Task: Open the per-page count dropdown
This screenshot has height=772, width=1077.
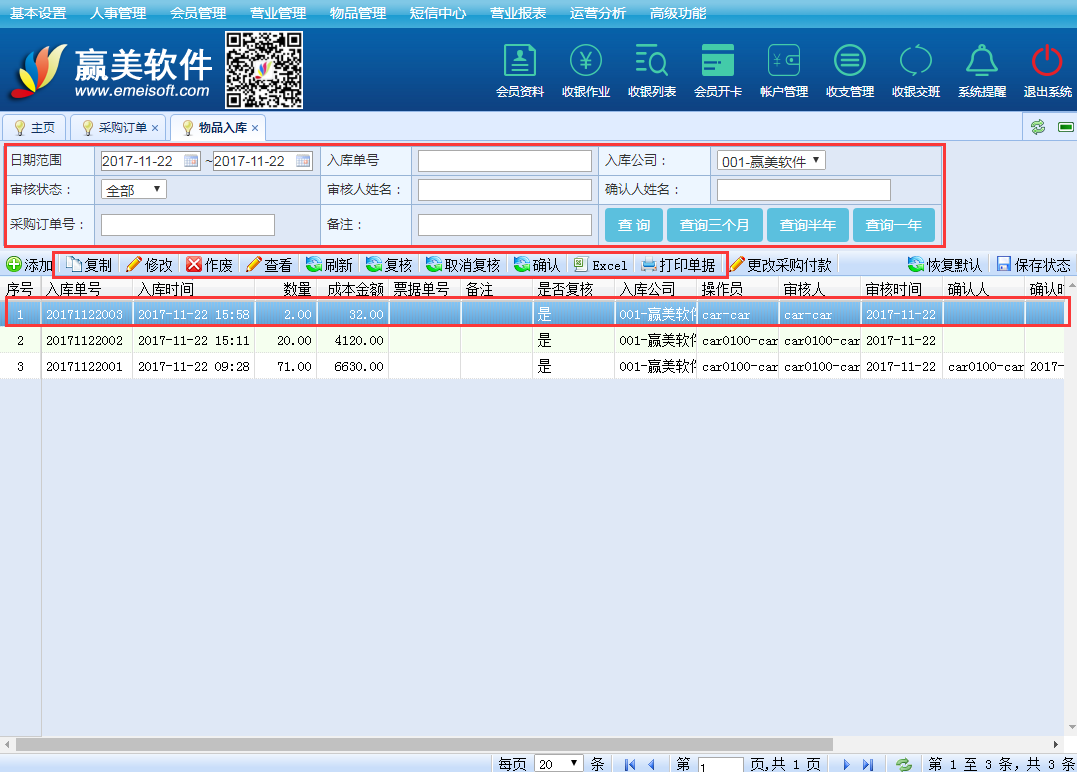Action: pos(559,763)
